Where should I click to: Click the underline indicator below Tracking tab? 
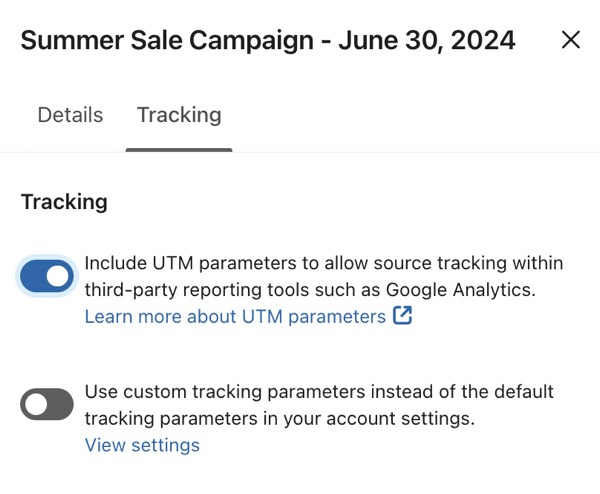pos(179,150)
